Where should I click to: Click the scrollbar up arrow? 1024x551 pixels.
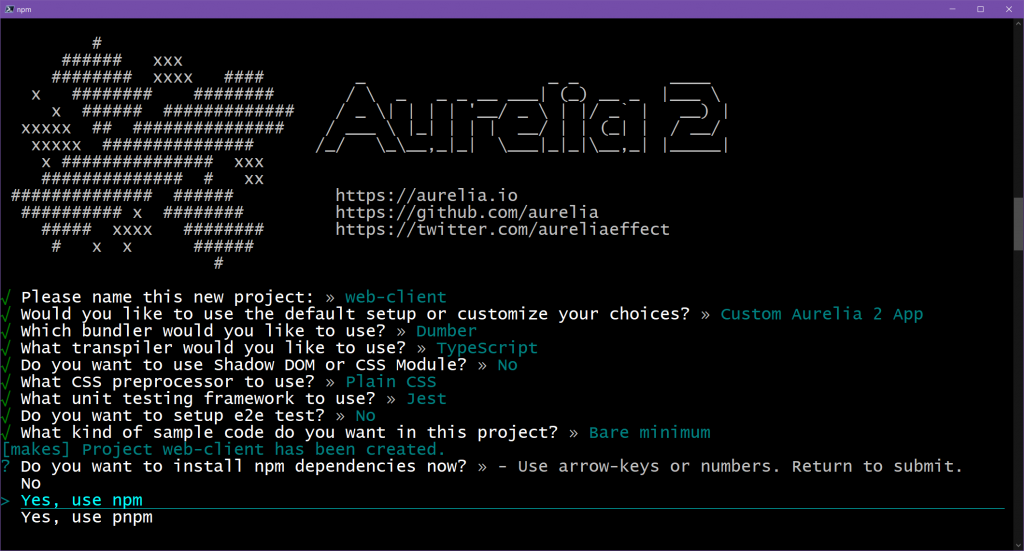[1018, 23]
